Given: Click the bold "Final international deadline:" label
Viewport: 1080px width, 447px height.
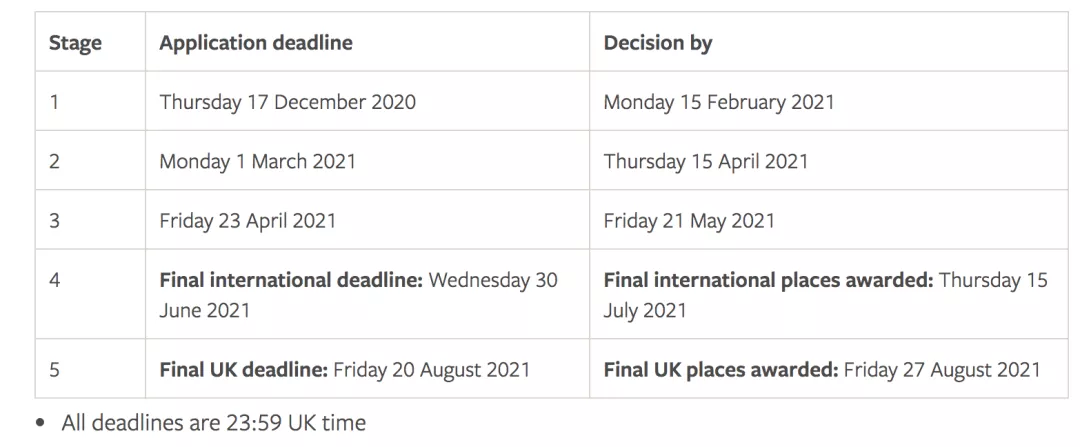Looking at the screenshot, I should (x=290, y=280).
